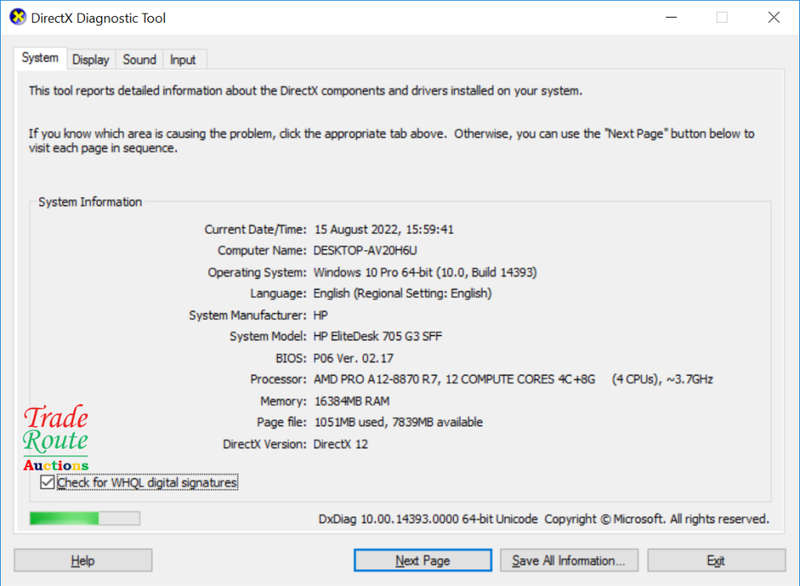Exit the diagnostic tool

[716, 560]
